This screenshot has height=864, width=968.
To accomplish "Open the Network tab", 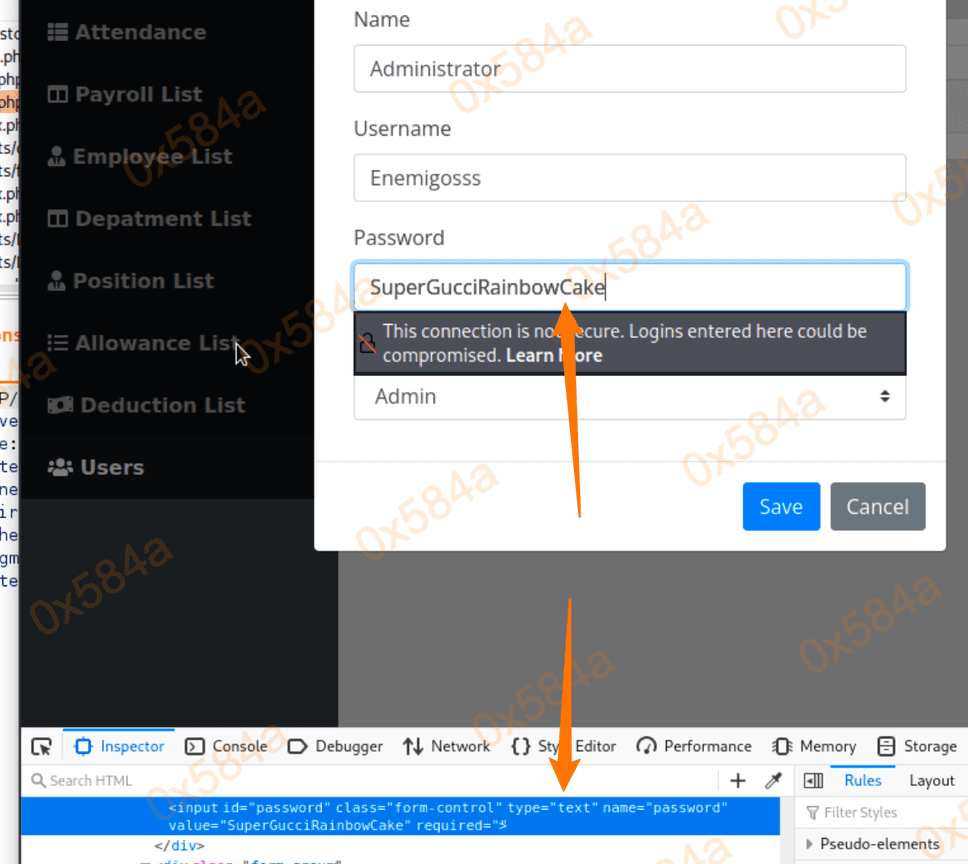I will coord(446,746).
